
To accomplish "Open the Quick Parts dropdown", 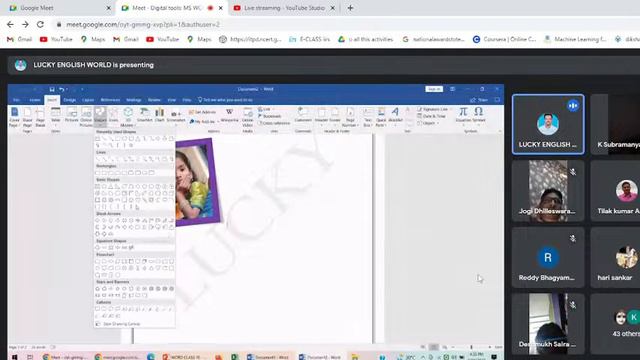I will (x=381, y=117).
